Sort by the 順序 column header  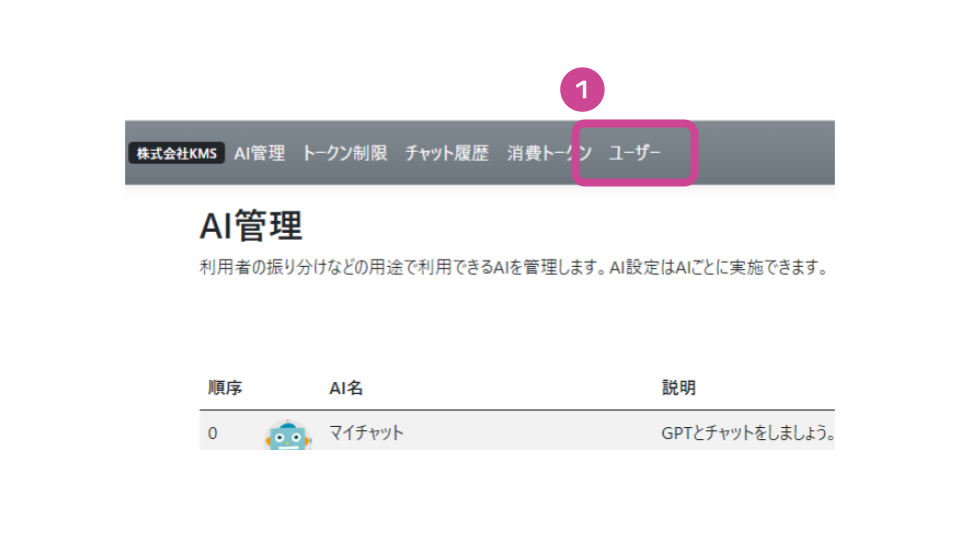225,388
